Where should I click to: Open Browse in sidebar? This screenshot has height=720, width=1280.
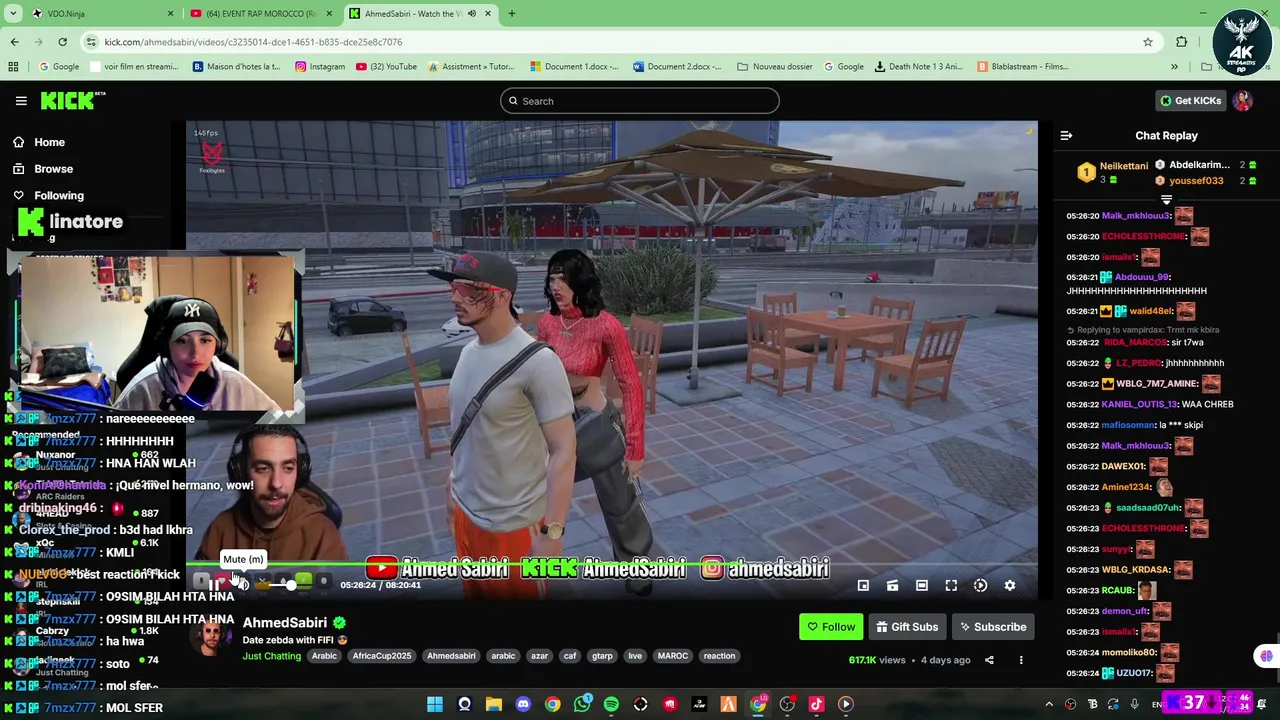[53, 169]
